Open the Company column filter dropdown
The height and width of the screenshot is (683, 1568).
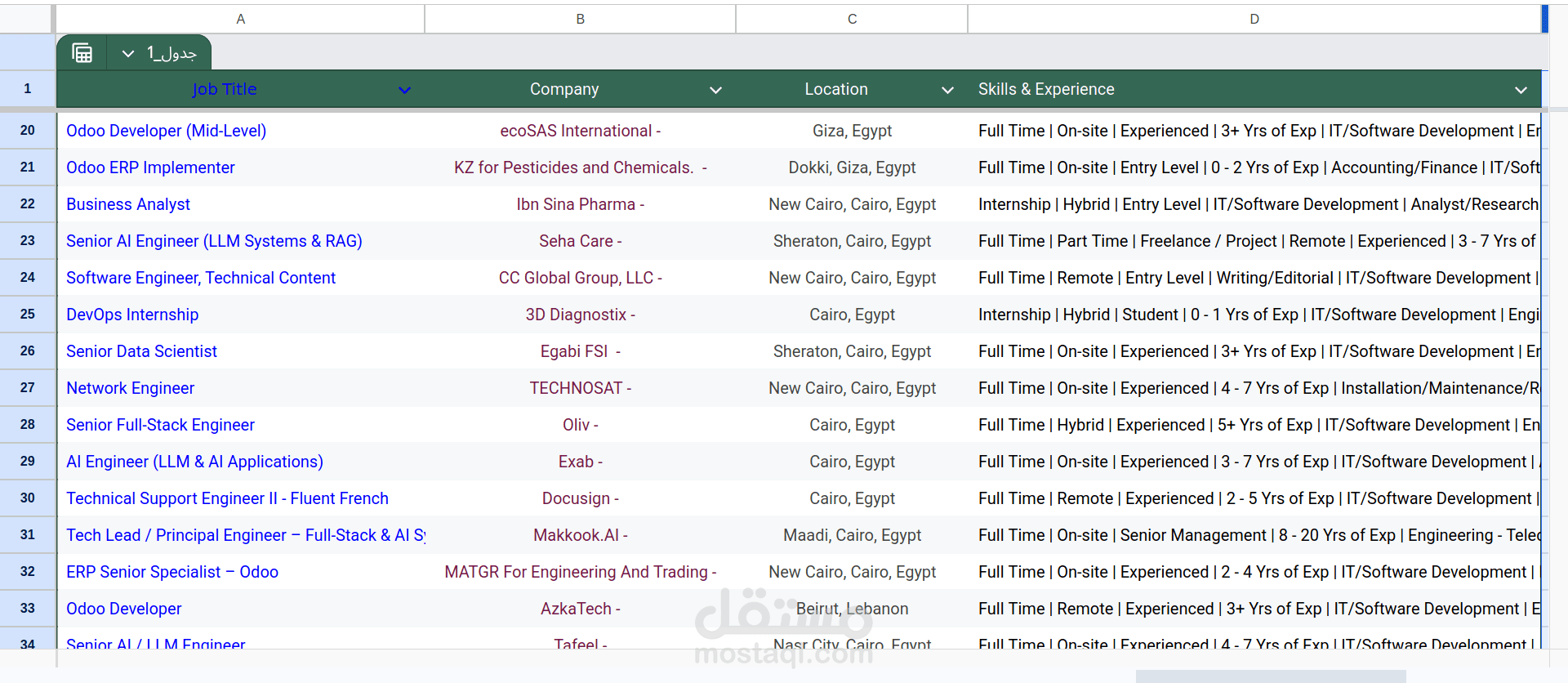point(715,90)
